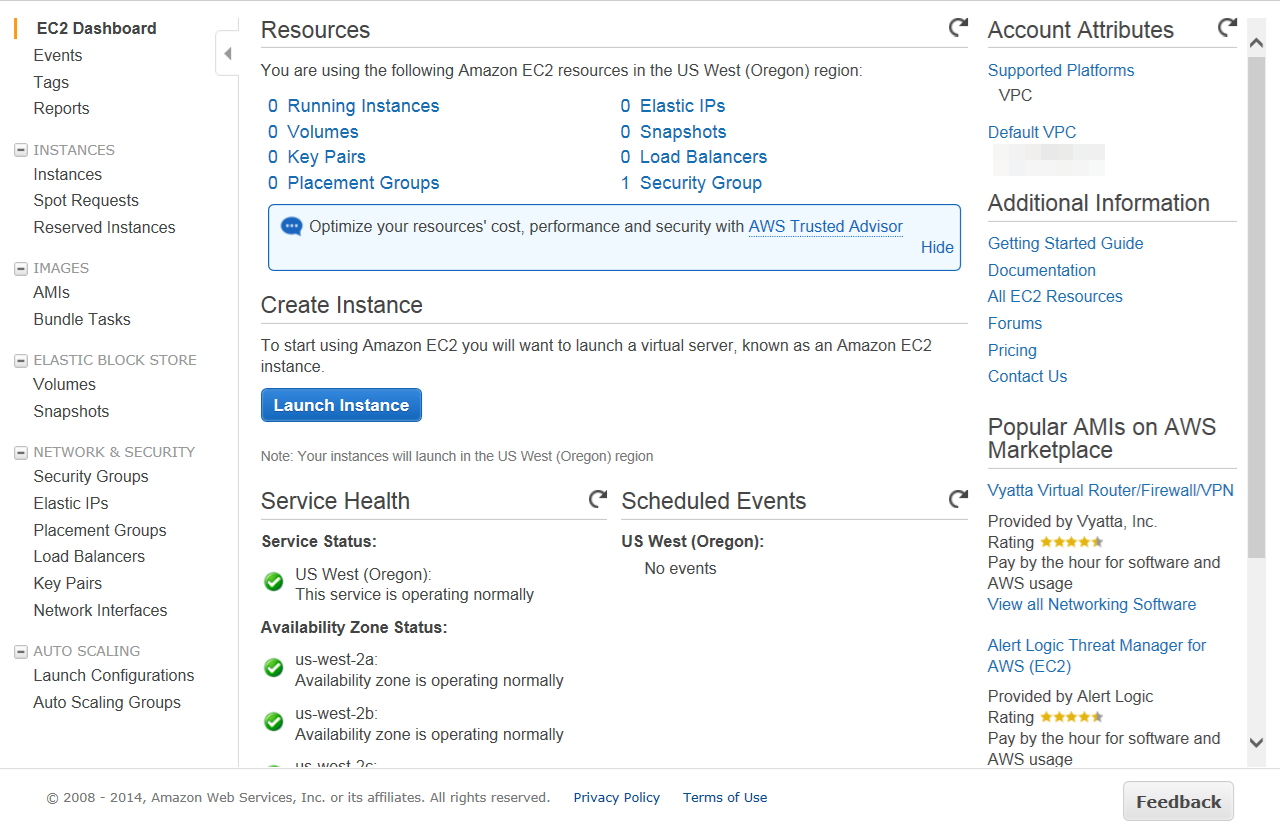The width and height of the screenshot is (1280, 827).
Task: Collapse the left navigation sidebar arrow
Action: click(x=228, y=54)
